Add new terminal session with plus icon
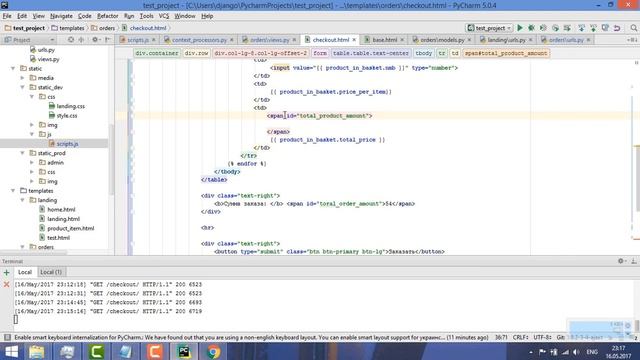This screenshot has width=640, height=360. (7, 272)
